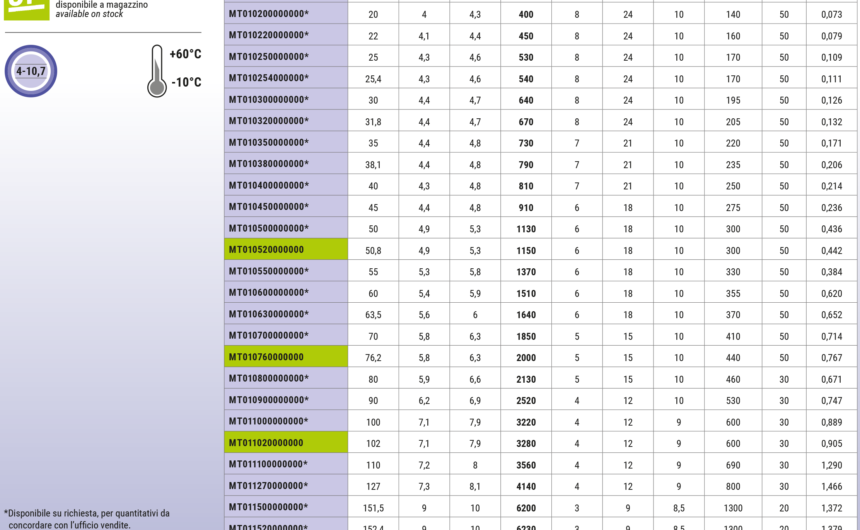Click the product code MT010300000000*
The image size is (860, 530).
tap(268, 100)
